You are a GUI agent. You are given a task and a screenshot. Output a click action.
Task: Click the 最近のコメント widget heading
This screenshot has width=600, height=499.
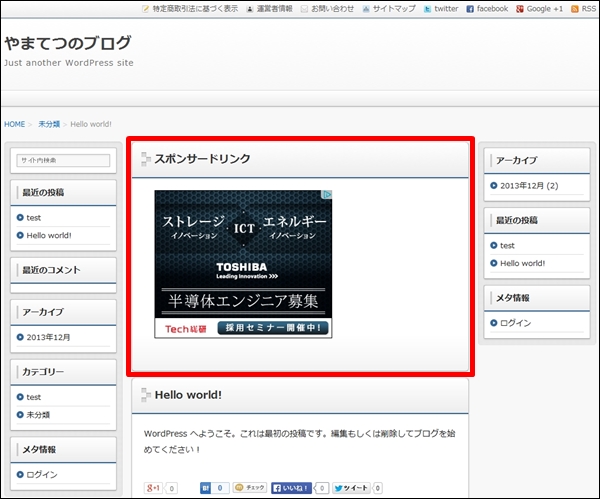click(51, 270)
